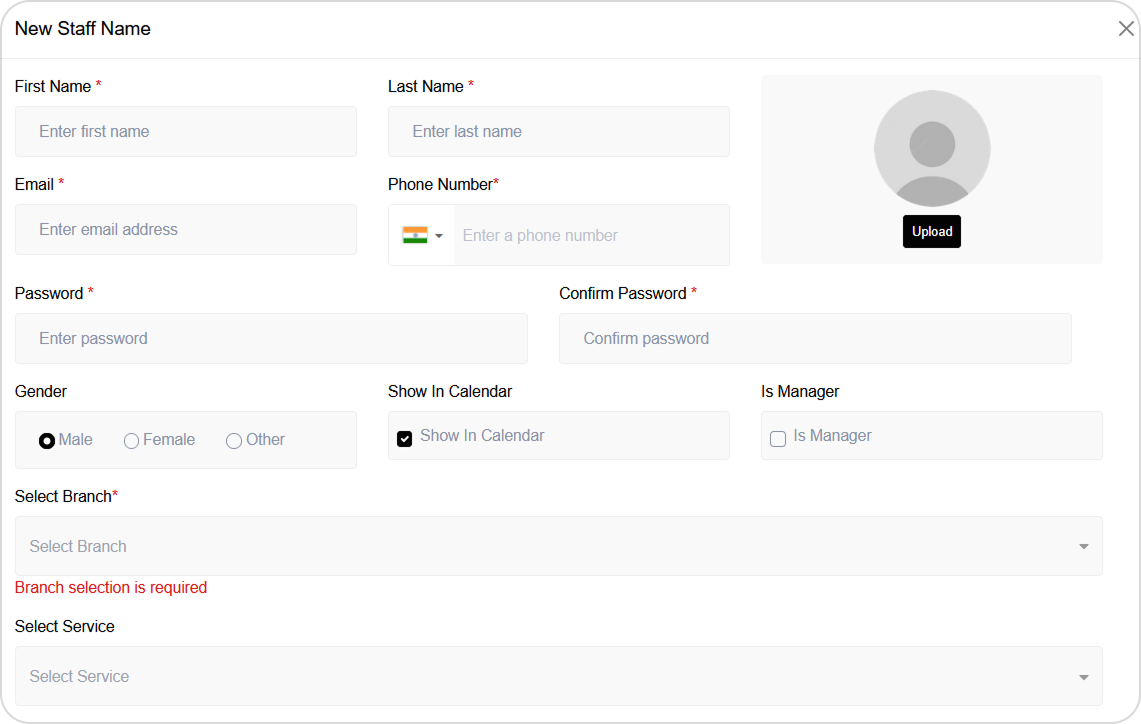Click the Upload photo button
The height and width of the screenshot is (724, 1141).
pos(932,231)
